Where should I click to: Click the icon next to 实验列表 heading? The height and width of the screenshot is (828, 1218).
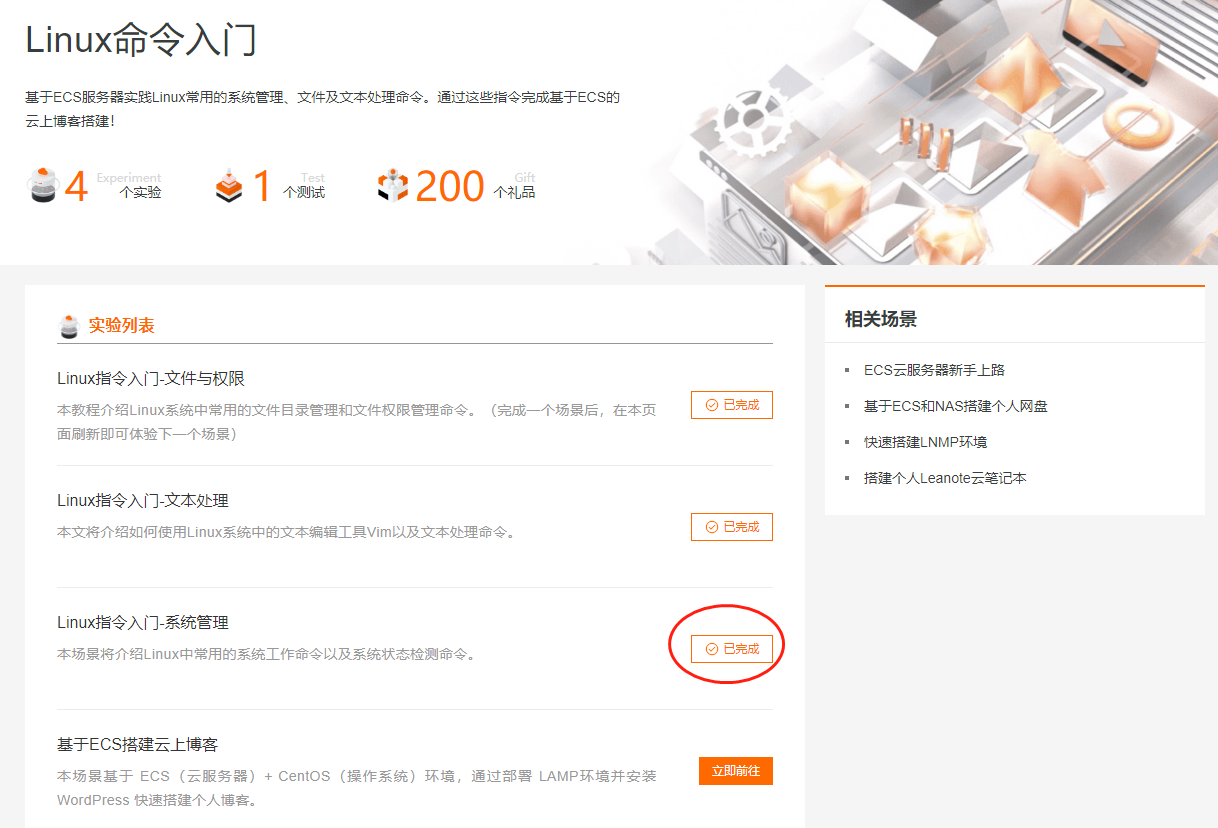click(69, 326)
